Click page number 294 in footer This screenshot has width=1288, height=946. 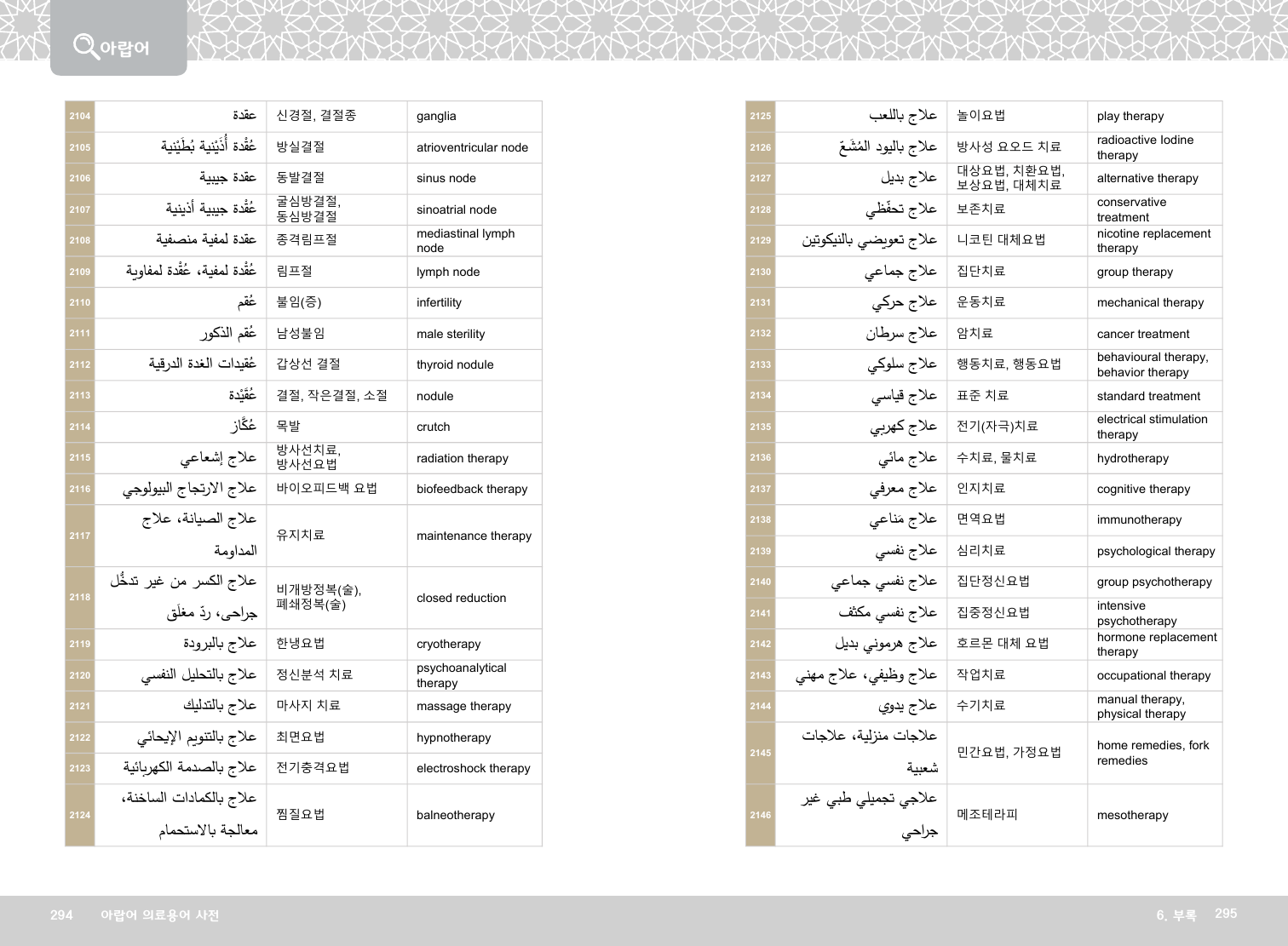click(61, 914)
